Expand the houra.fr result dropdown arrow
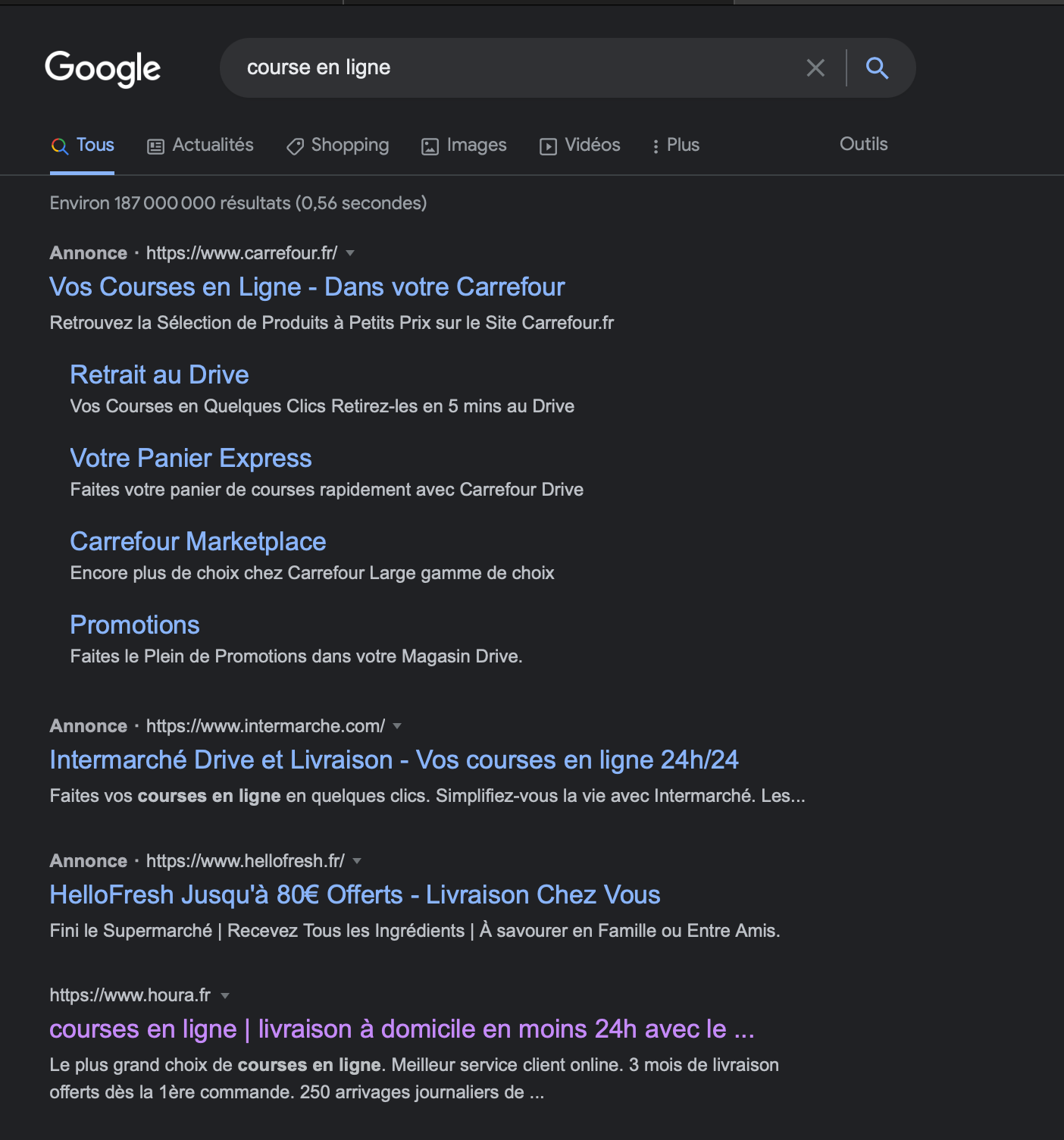The width and height of the screenshot is (1064, 1140). 224,995
